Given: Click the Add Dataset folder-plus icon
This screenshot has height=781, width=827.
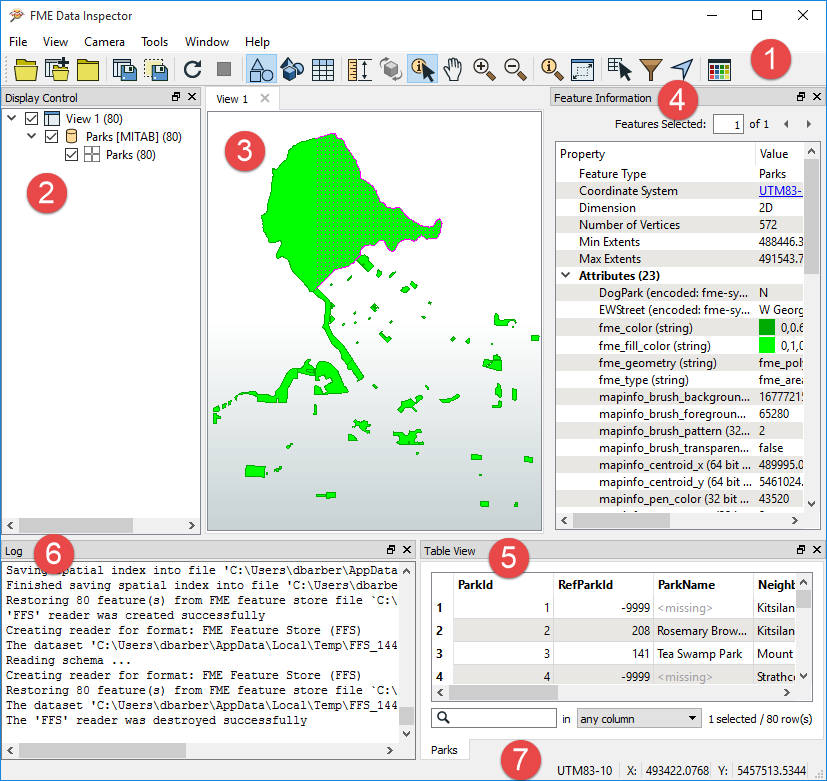Looking at the screenshot, I should tap(57, 70).
